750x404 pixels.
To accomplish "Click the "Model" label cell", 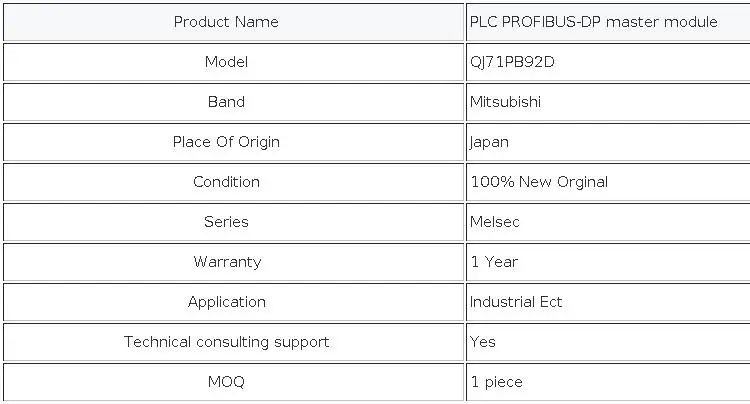I will (226, 62).
